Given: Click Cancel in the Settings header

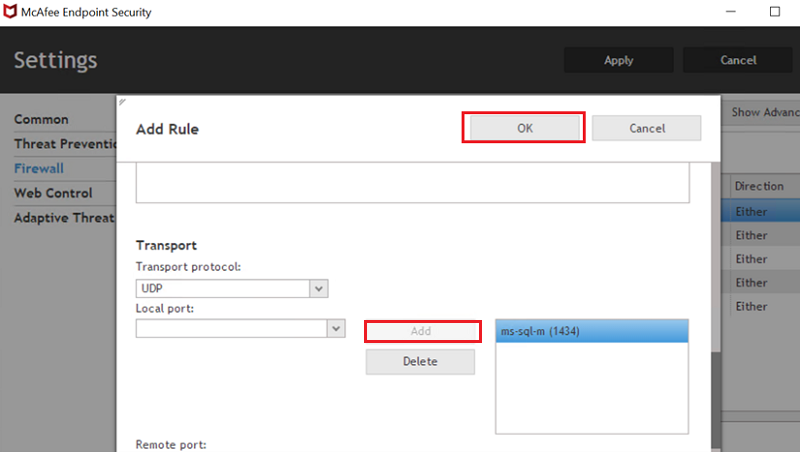Looking at the screenshot, I should click(738, 60).
